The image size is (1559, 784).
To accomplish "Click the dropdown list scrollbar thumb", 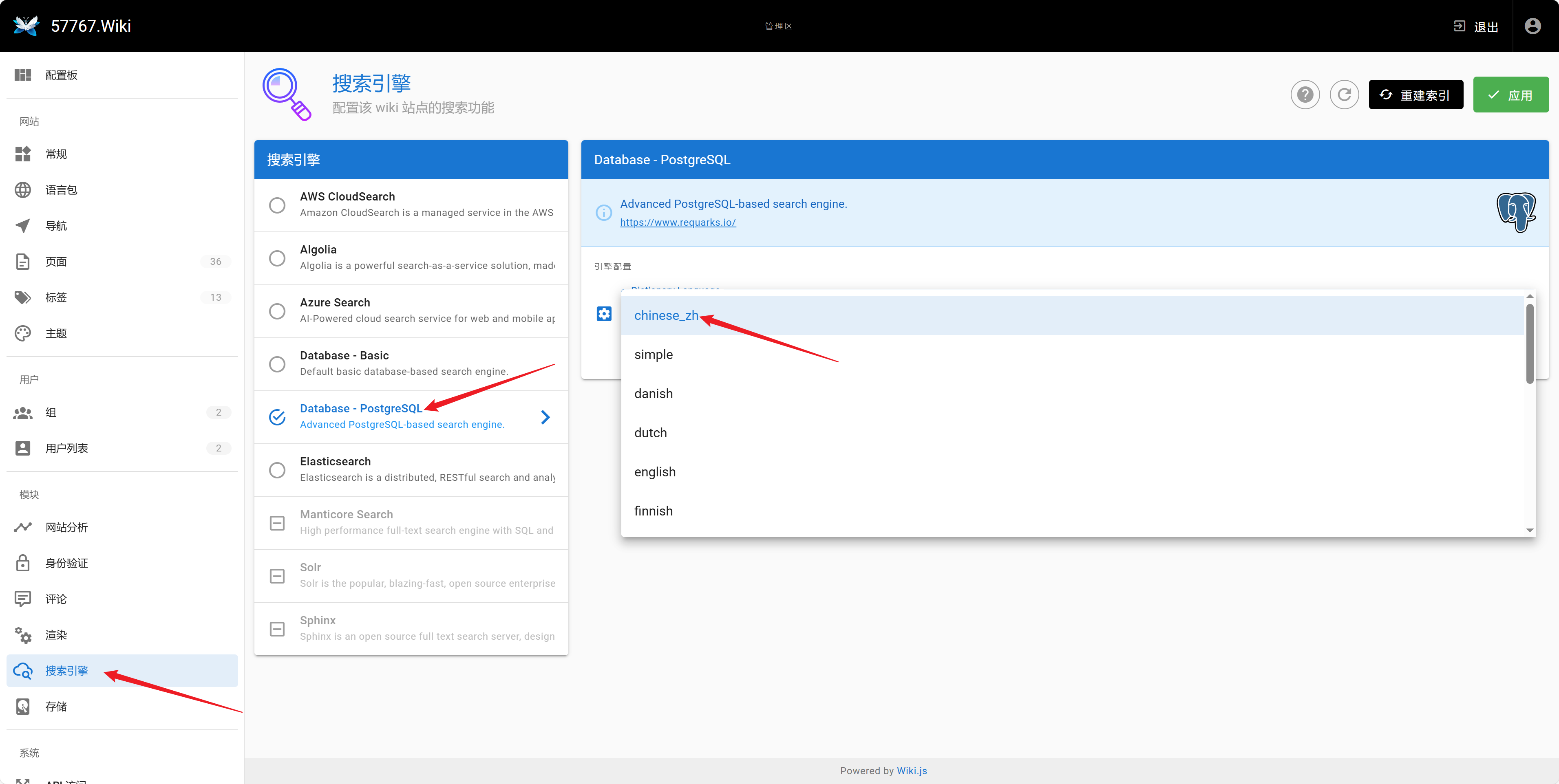I will point(1529,343).
